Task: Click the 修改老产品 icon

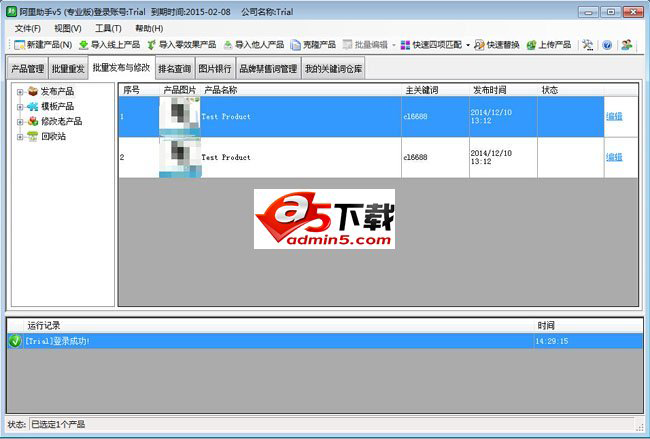Action: pos(33,121)
